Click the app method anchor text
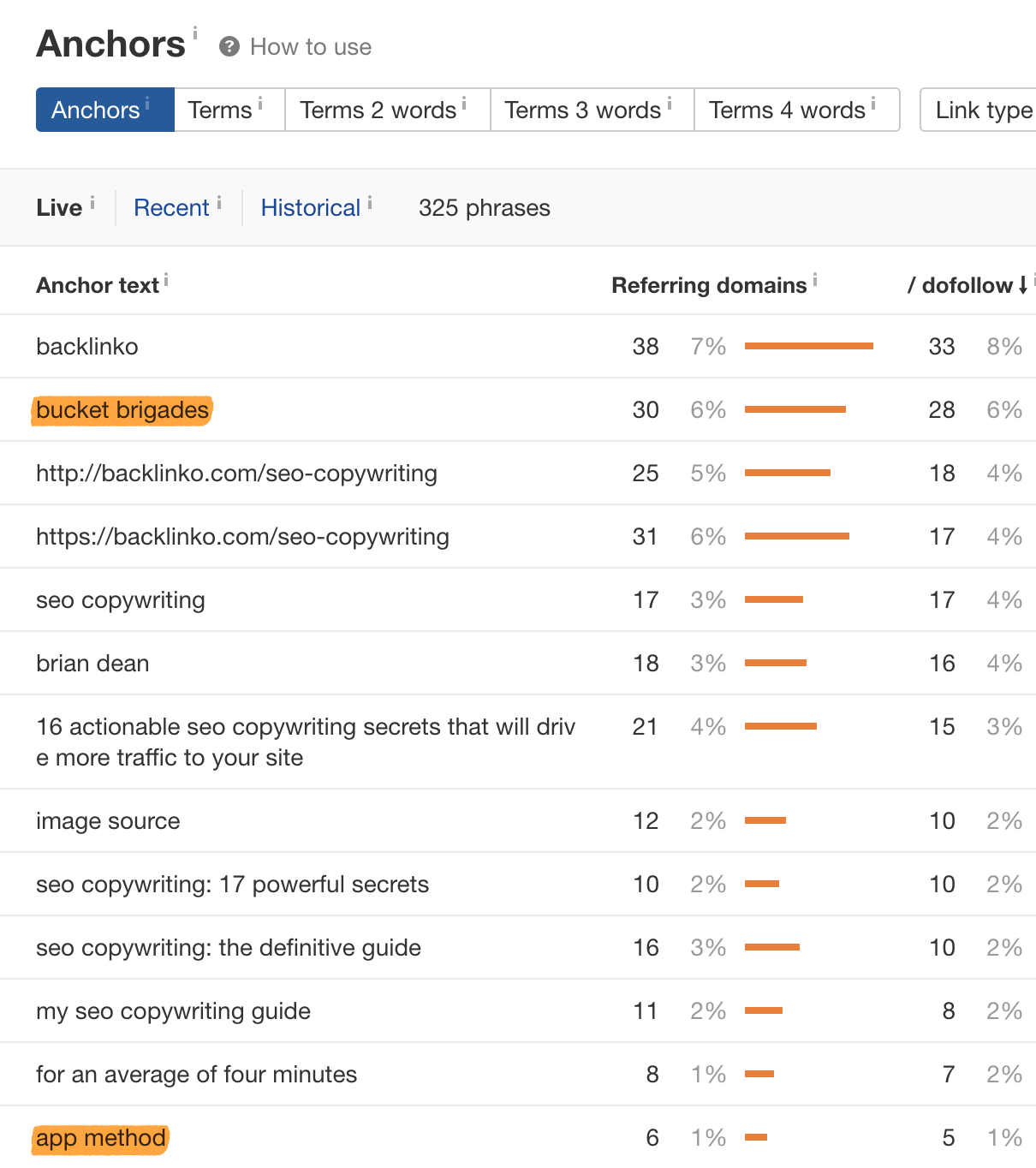Image resolution: width=1036 pixels, height=1168 pixels. (x=101, y=1138)
